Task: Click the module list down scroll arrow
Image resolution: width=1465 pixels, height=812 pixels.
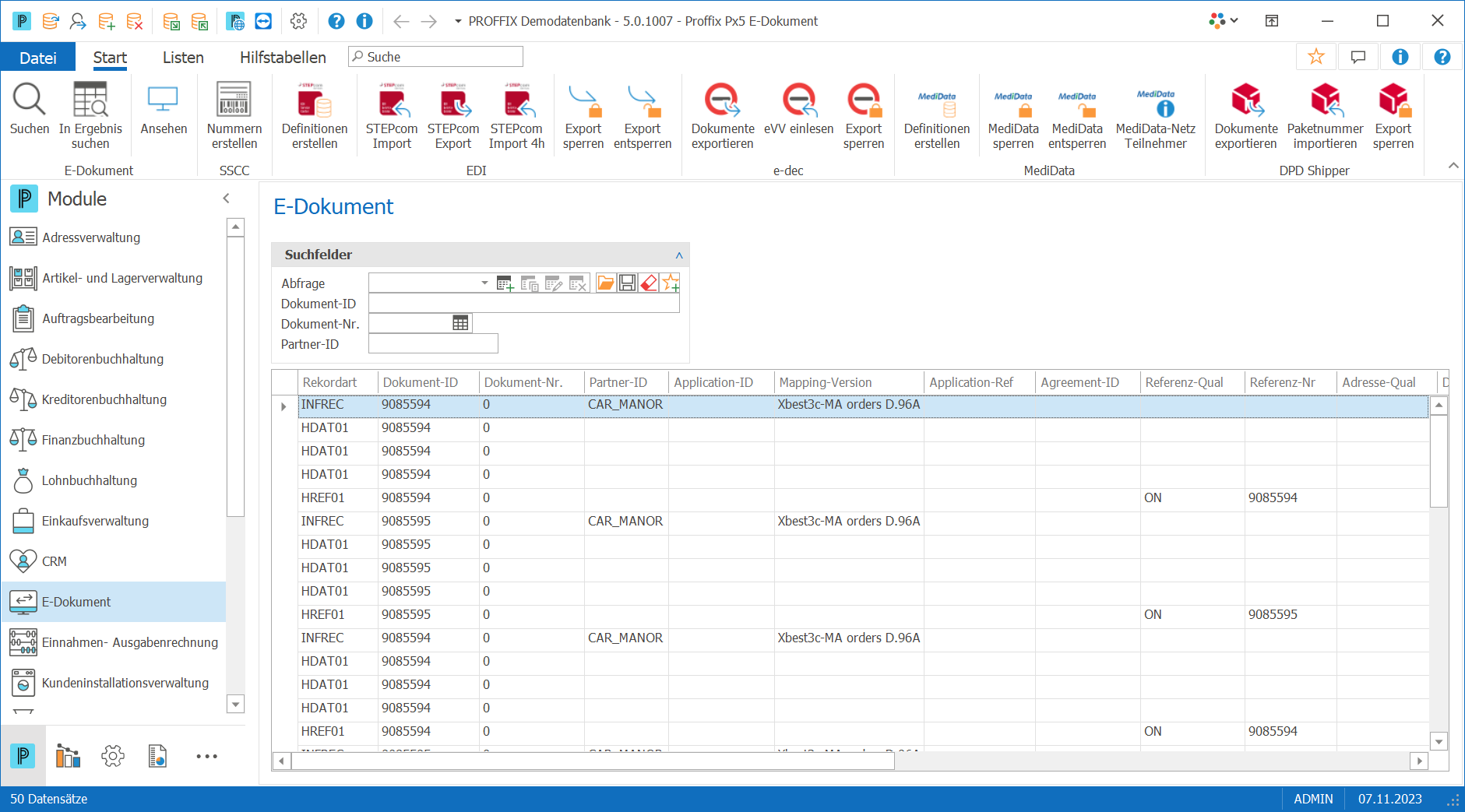Action: [235, 704]
